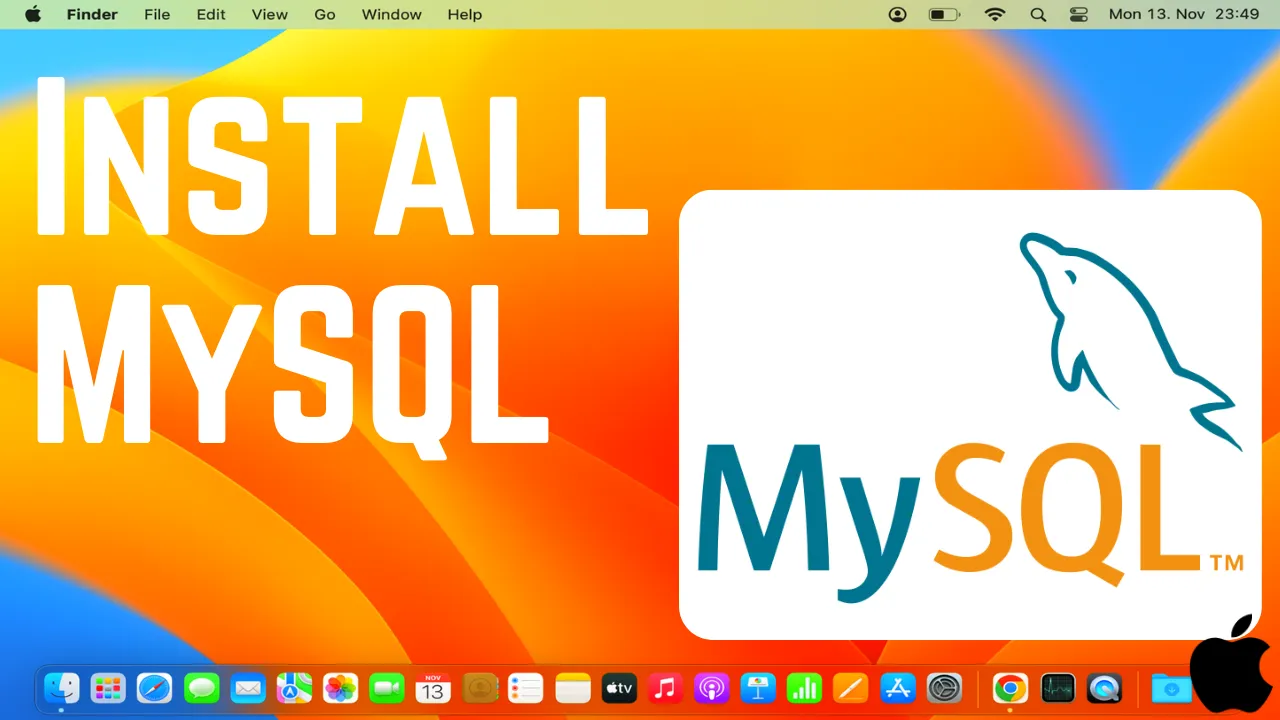This screenshot has width=1280, height=720.
Task: Open the App Store dock icon
Action: (897, 688)
